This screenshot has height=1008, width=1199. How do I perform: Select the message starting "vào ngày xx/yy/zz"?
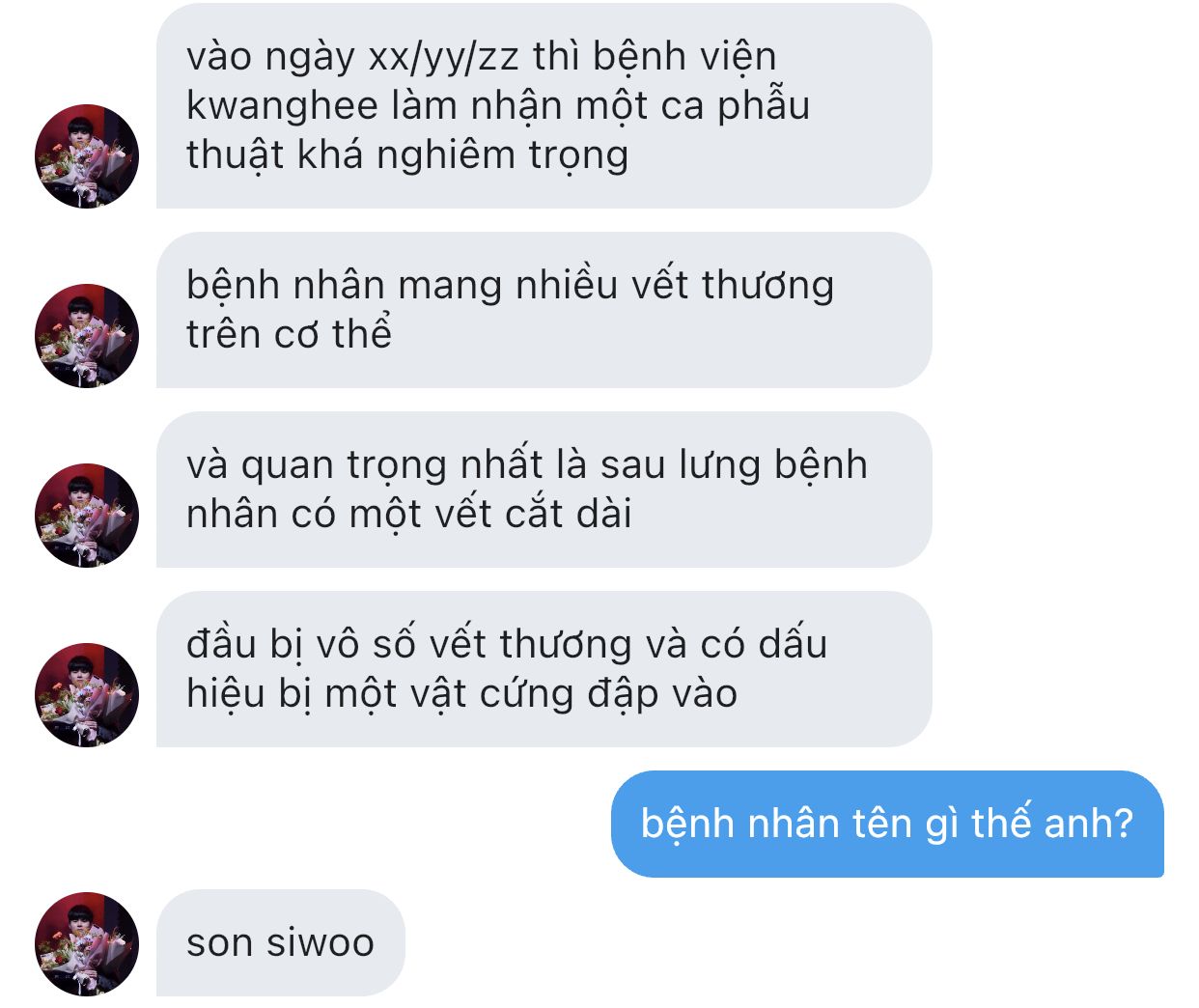pyautogui.click(x=544, y=106)
